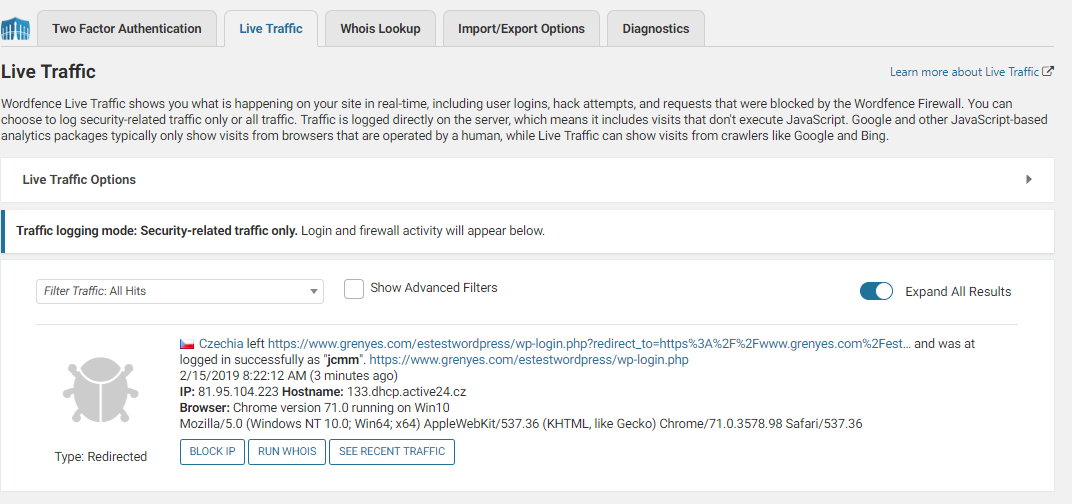Click the SEE RECENT TRAFFIC button
The height and width of the screenshot is (504, 1072).
392,451
